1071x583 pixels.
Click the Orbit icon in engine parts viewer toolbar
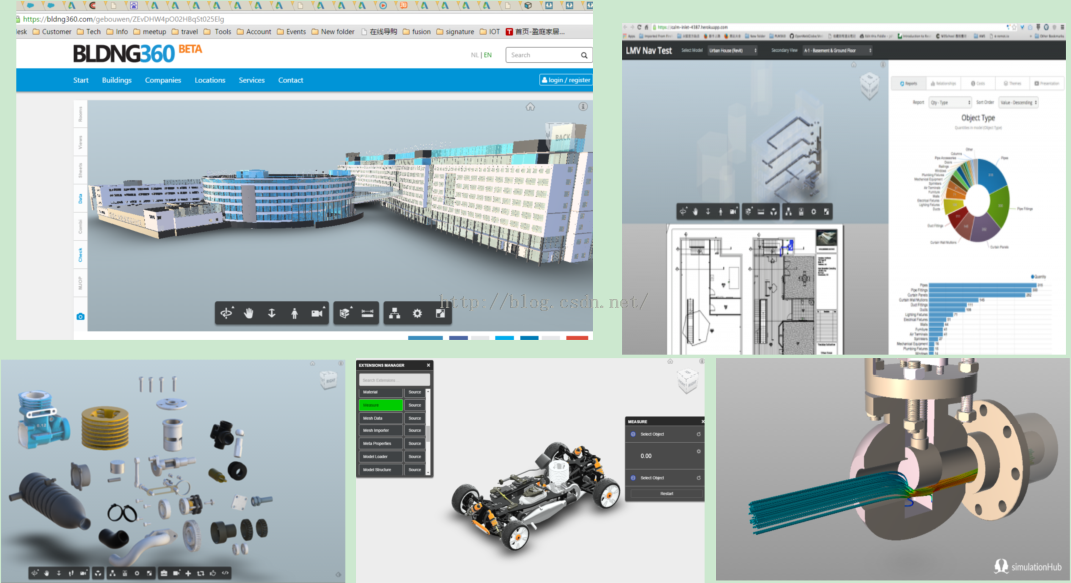[34, 573]
